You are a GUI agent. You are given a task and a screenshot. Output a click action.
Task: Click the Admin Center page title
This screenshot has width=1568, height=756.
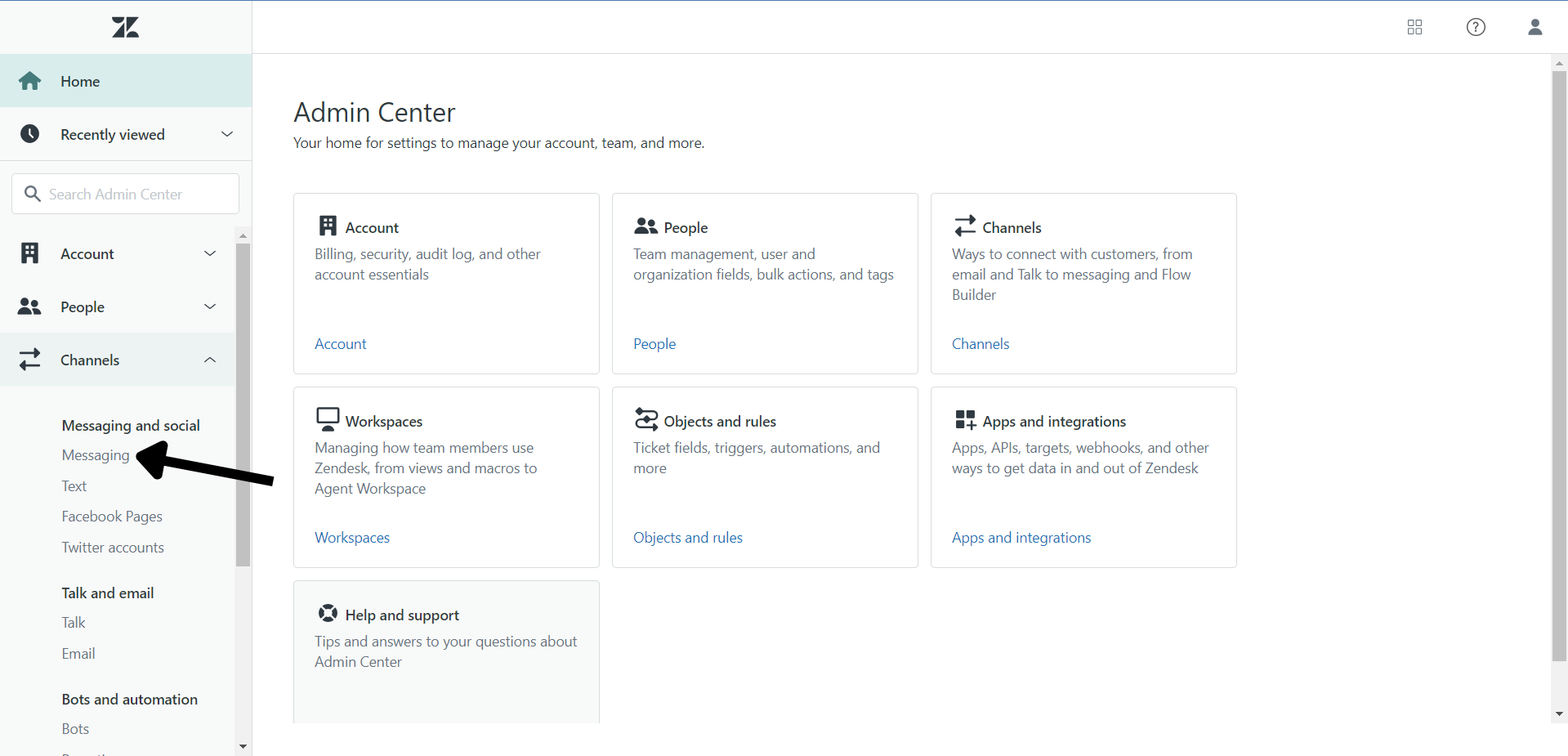pyautogui.click(x=374, y=112)
